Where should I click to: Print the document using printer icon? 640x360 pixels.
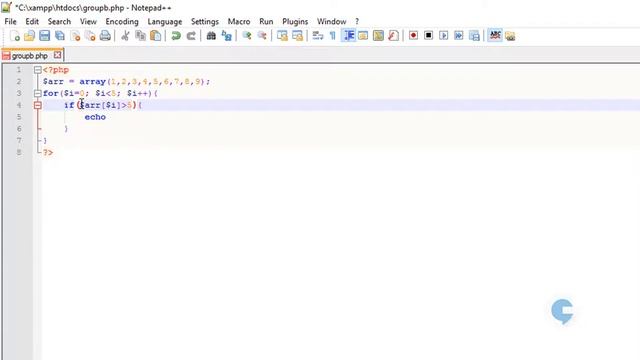point(105,36)
